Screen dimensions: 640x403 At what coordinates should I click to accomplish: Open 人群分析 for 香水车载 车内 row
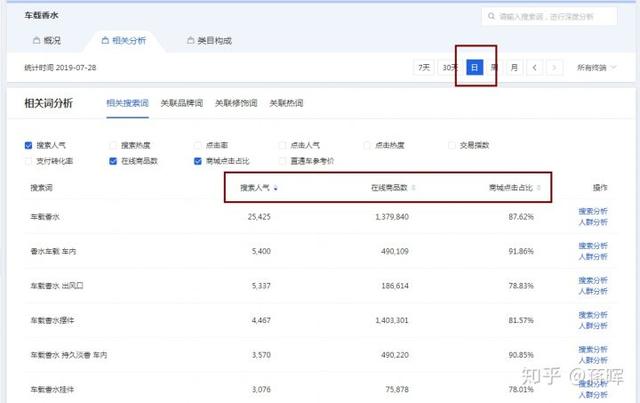(593, 257)
